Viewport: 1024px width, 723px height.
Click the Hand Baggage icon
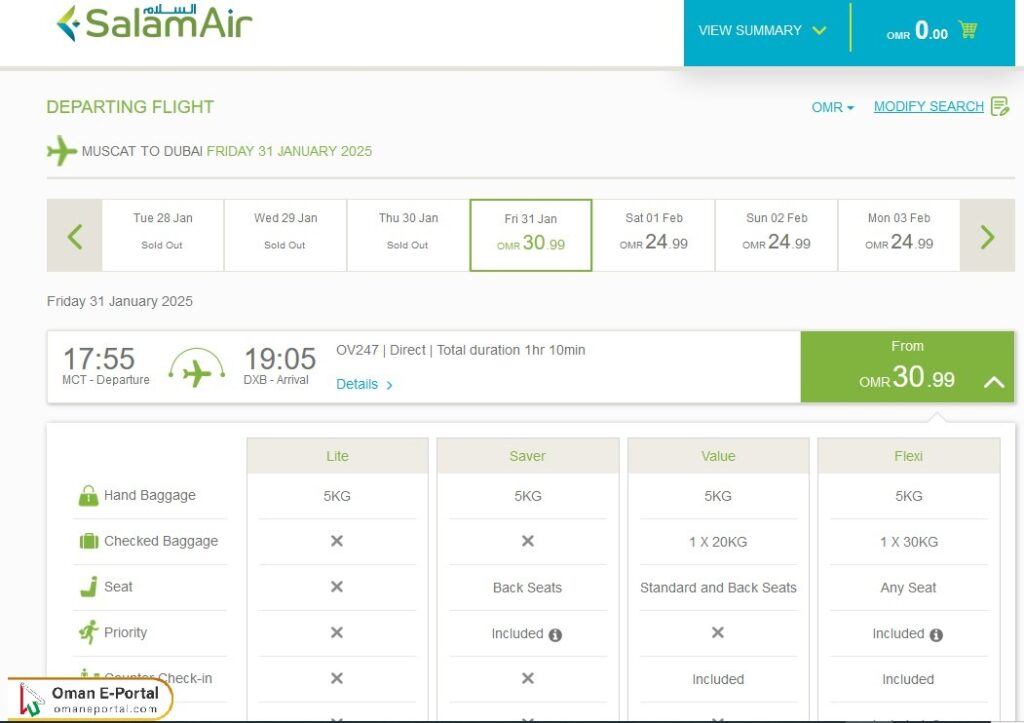88,494
